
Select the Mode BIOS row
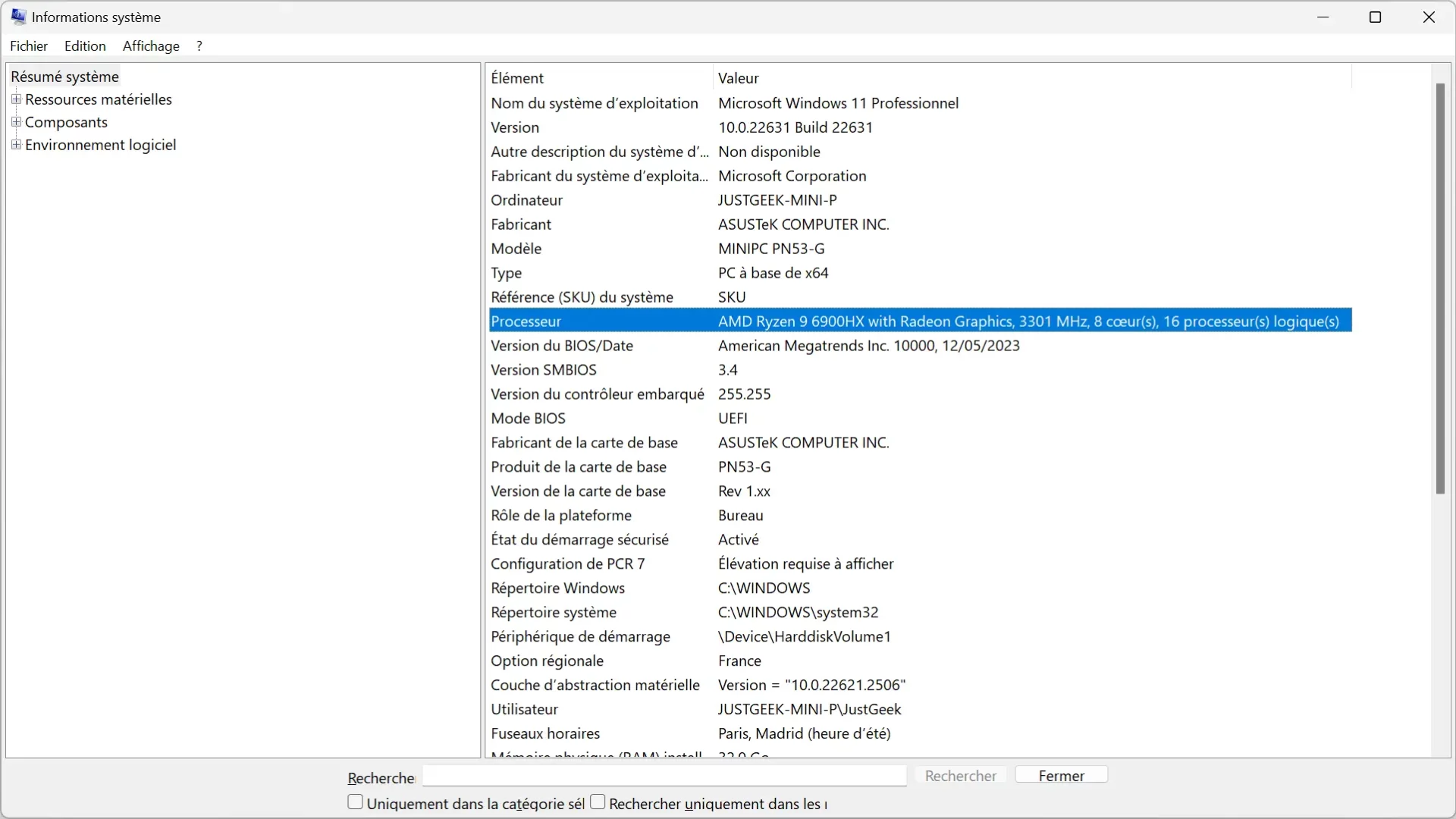921,419
